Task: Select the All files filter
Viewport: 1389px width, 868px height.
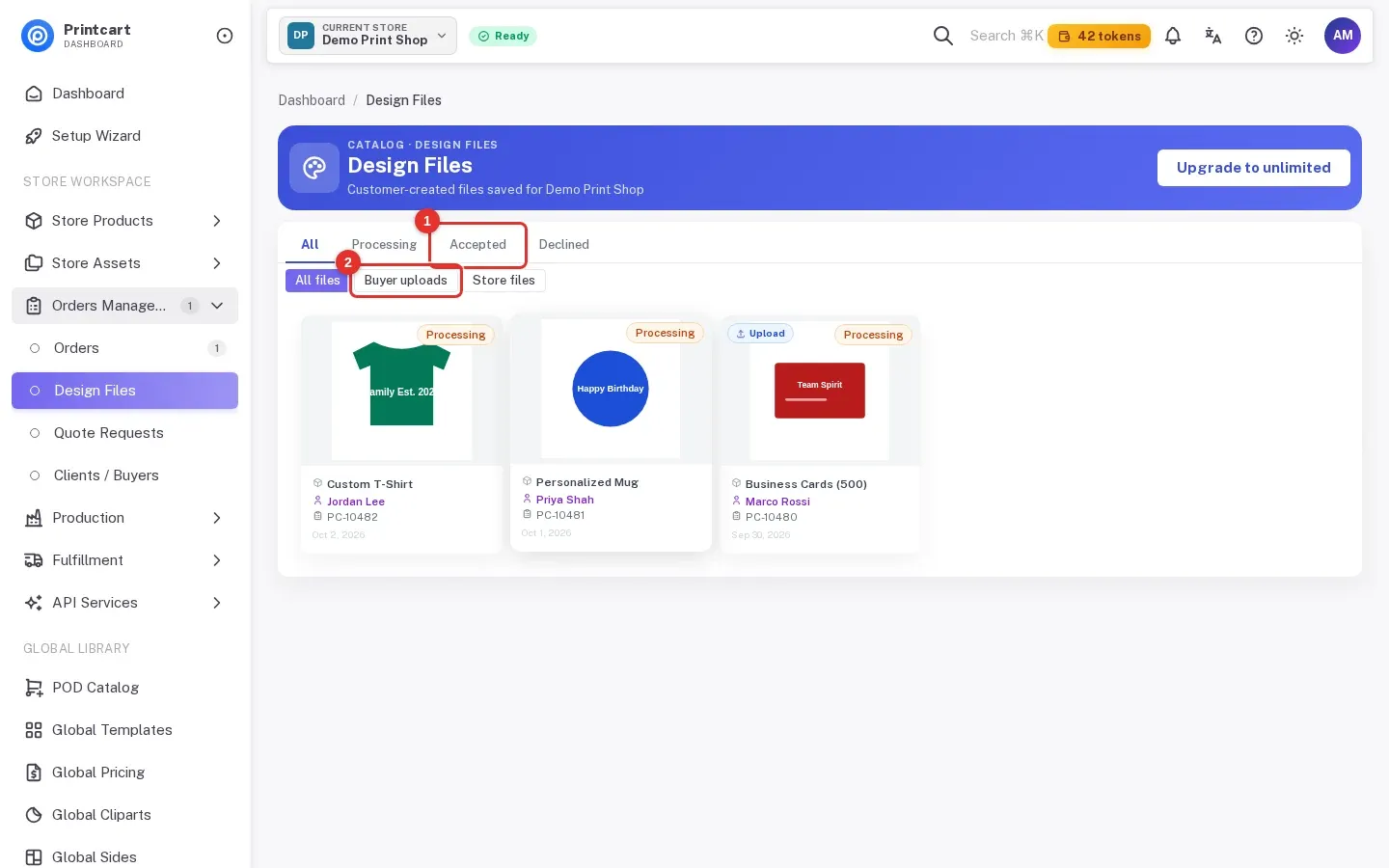Action: point(317,281)
